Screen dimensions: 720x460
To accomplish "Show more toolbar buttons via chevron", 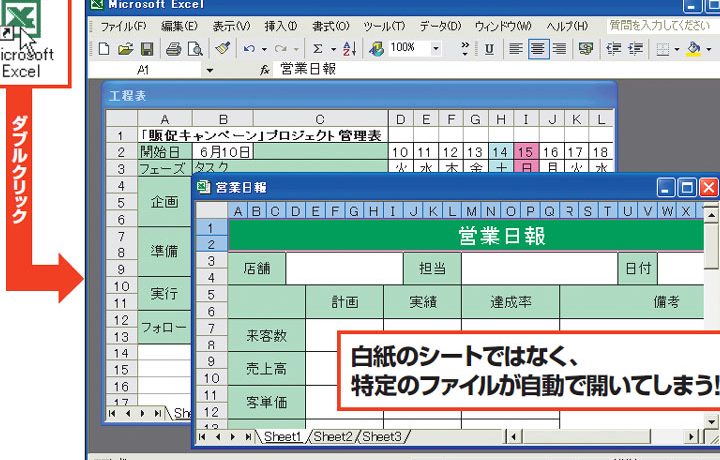I will coord(465,49).
